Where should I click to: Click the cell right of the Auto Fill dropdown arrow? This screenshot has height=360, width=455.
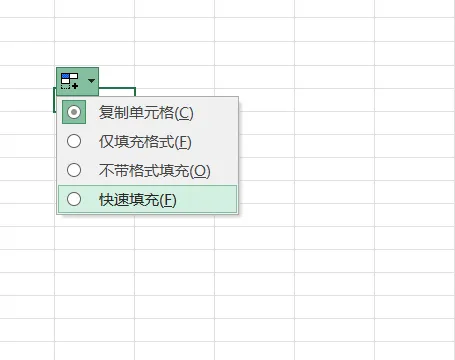pos(175,77)
